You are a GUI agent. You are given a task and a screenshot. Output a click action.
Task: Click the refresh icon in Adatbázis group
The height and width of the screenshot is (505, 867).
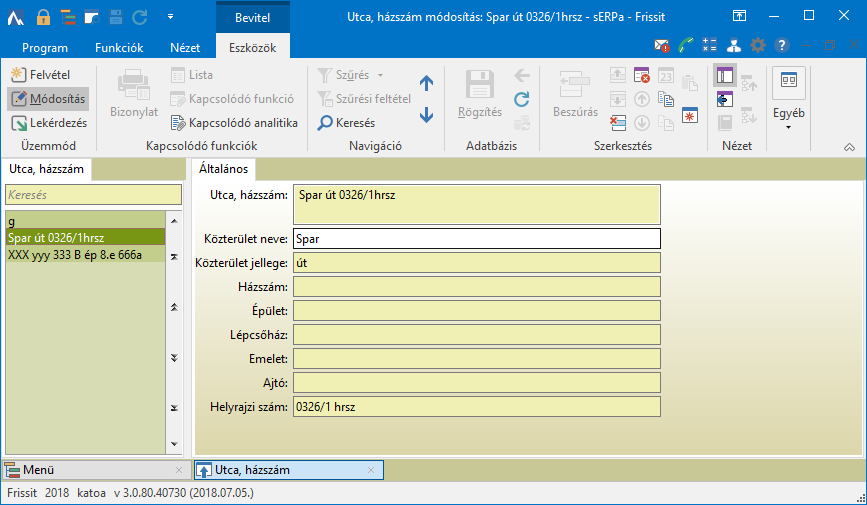pyautogui.click(x=521, y=99)
